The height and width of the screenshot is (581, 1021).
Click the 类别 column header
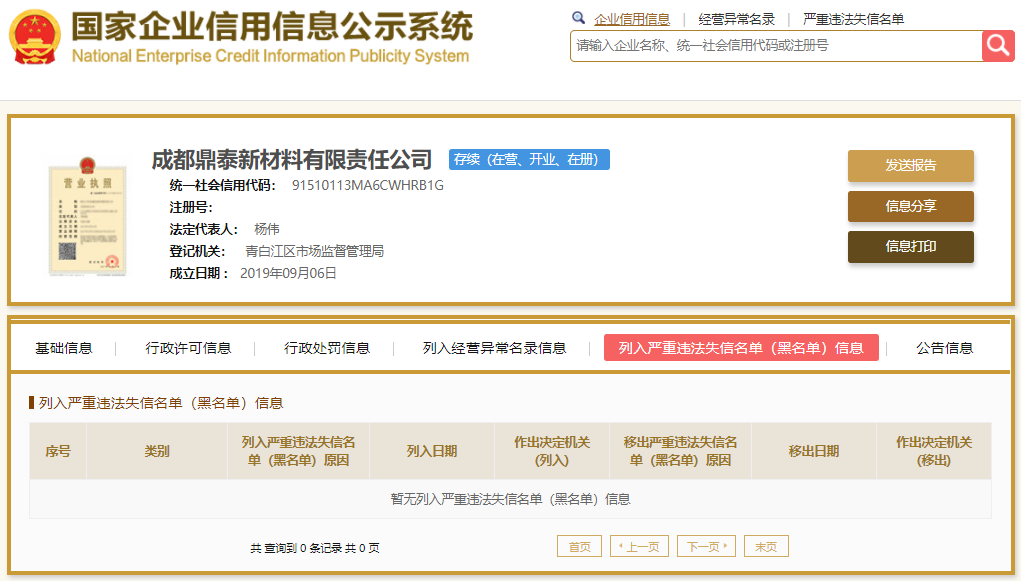(157, 451)
